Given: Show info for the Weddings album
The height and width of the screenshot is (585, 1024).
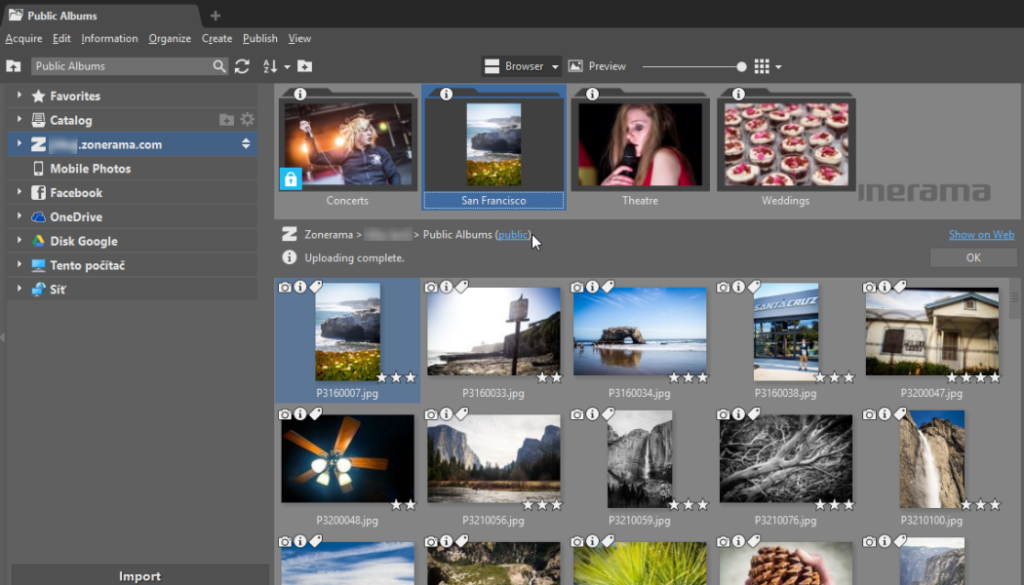Looking at the screenshot, I should (738, 94).
